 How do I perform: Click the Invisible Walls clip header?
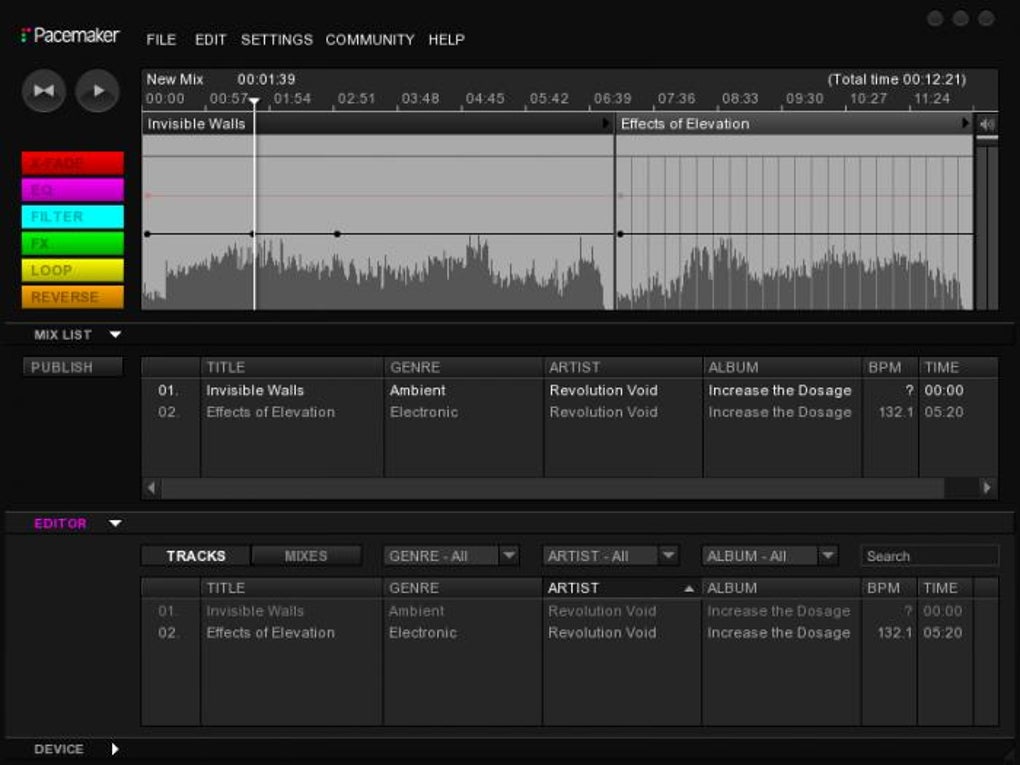378,124
